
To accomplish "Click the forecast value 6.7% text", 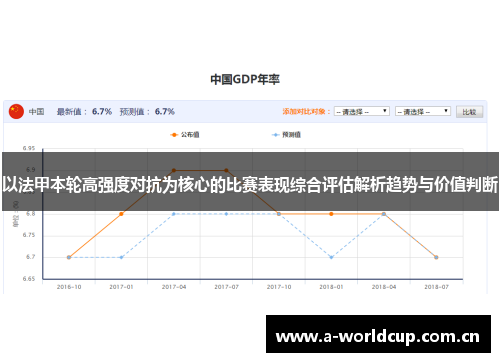I will point(165,111).
